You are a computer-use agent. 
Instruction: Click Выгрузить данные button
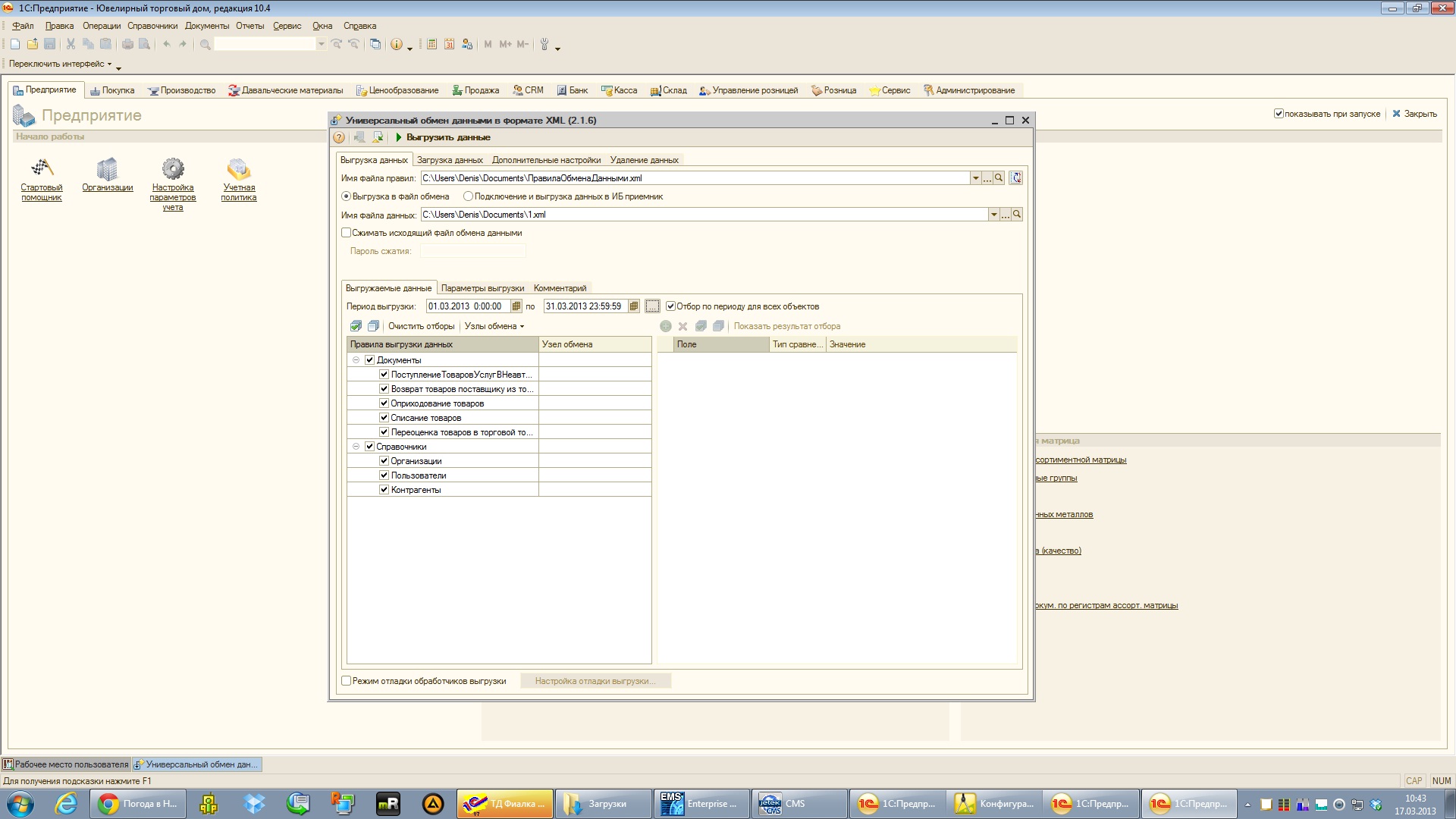click(x=443, y=137)
